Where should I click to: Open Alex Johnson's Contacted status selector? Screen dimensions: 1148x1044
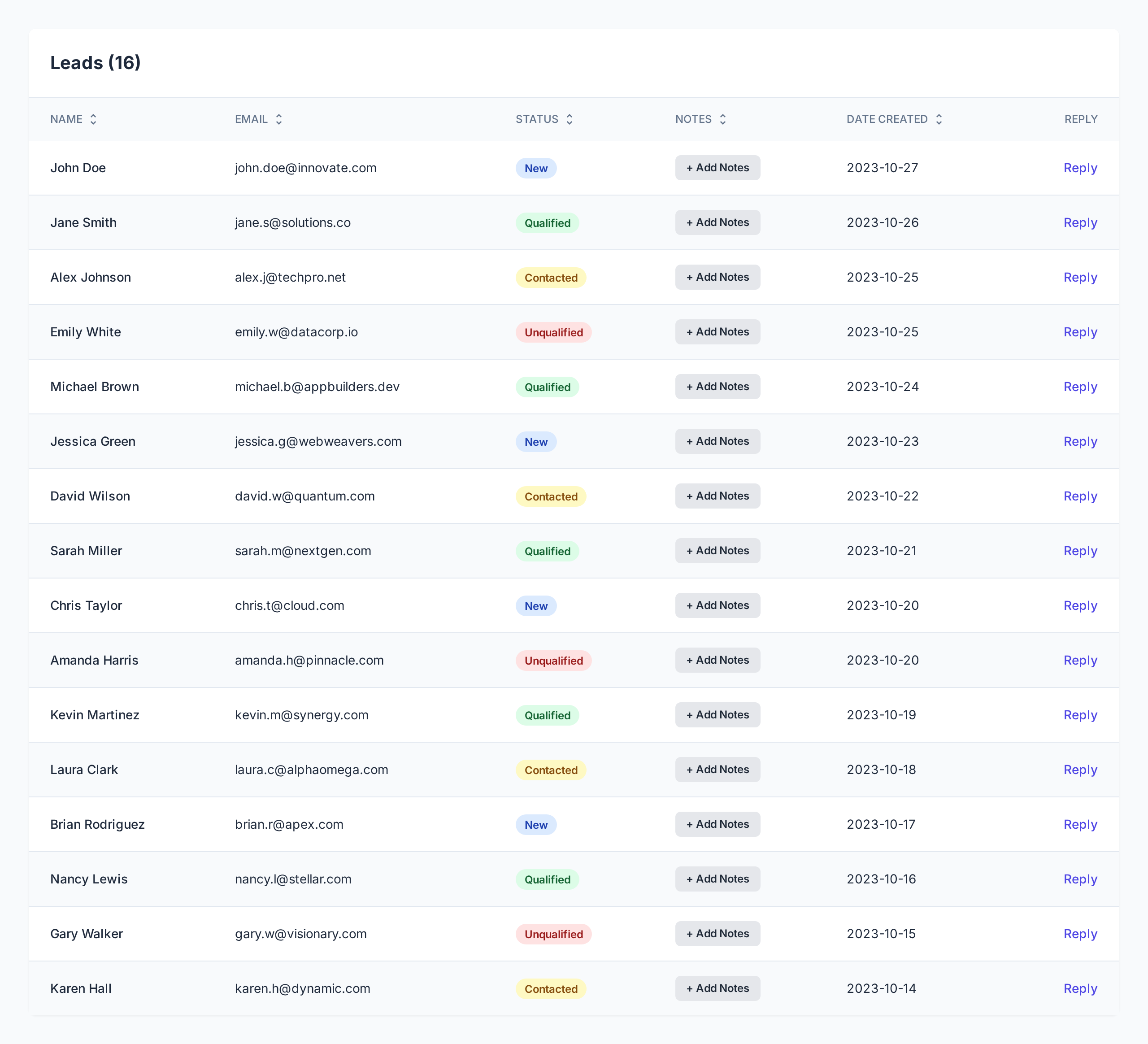551,278
